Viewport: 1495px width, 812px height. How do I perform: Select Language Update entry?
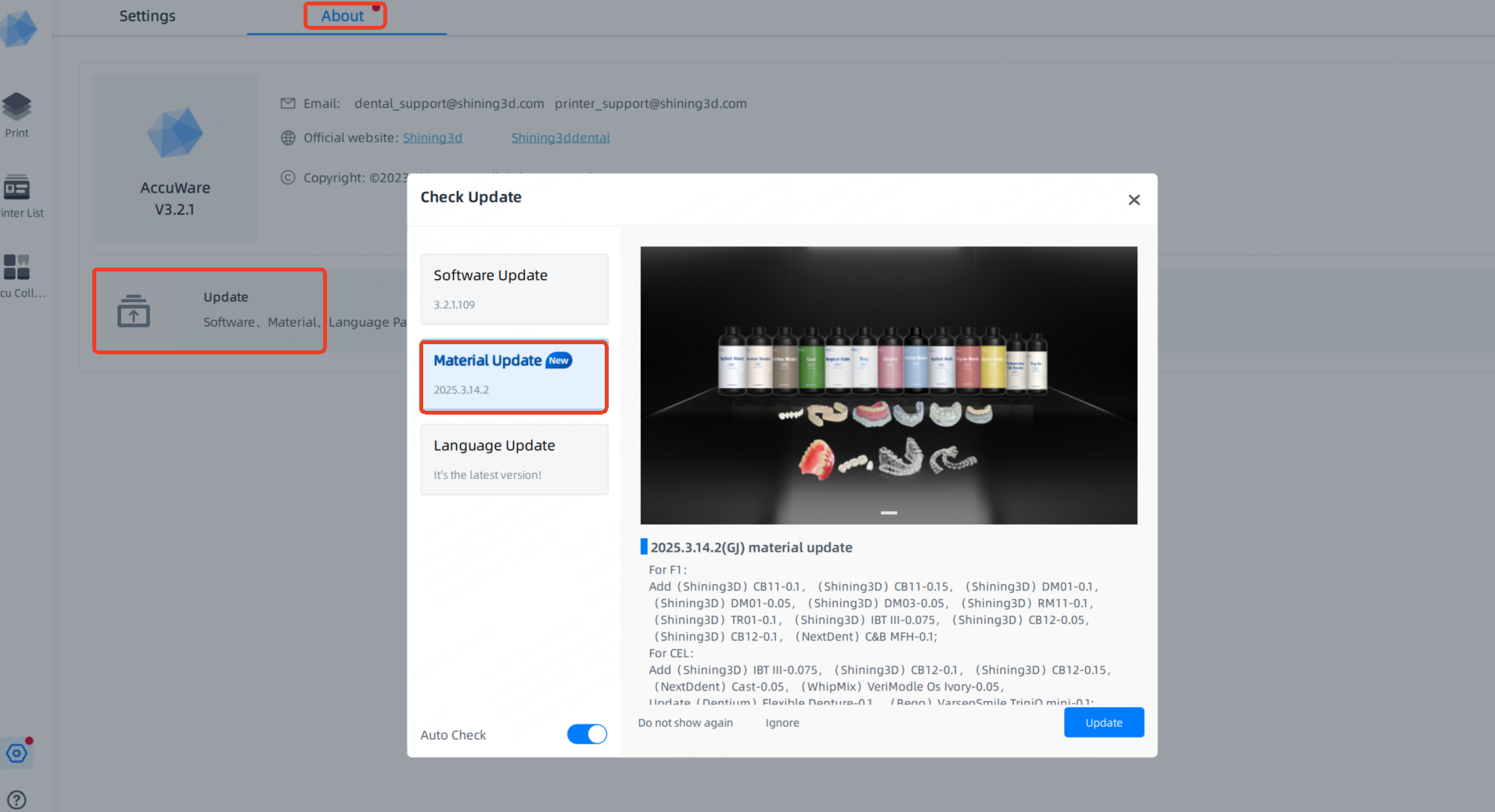coord(514,459)
